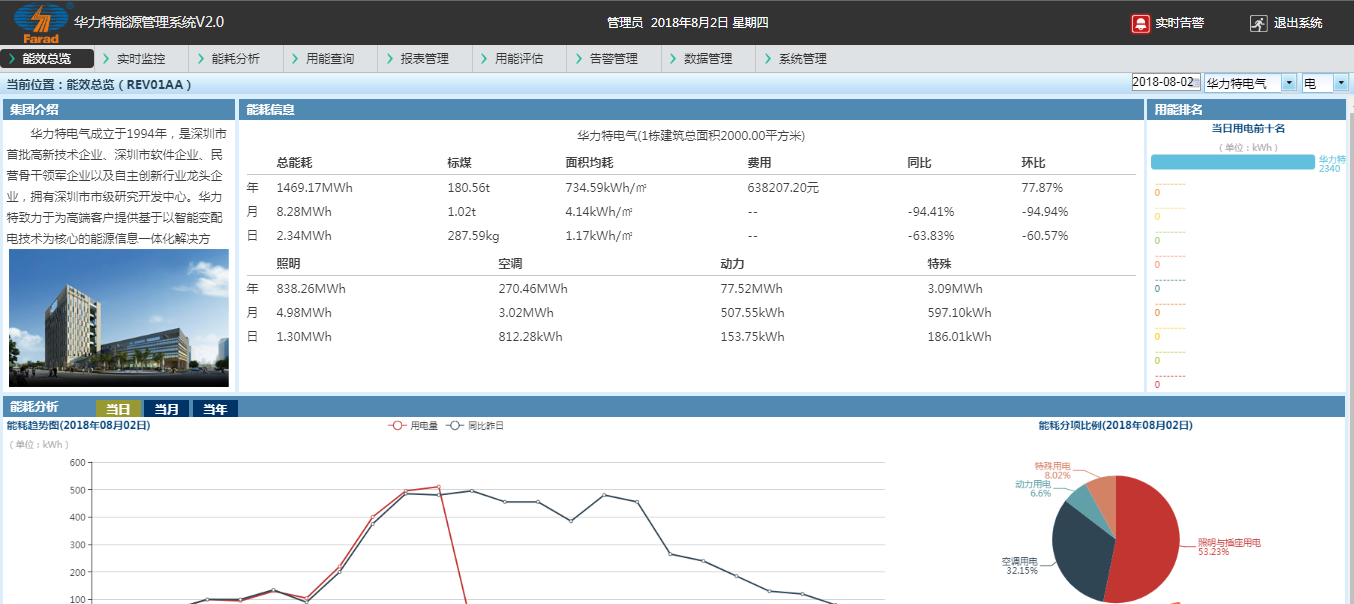Open the 用能查询 menu
The height and width of the screenshot is (604, 1354).
330,59
